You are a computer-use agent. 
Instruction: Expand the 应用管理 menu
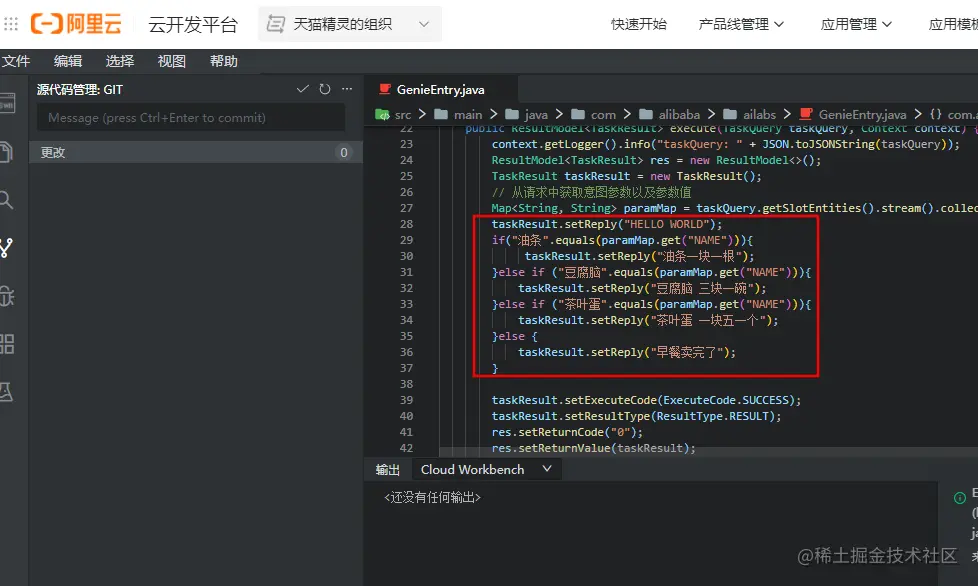click(856, 24)
